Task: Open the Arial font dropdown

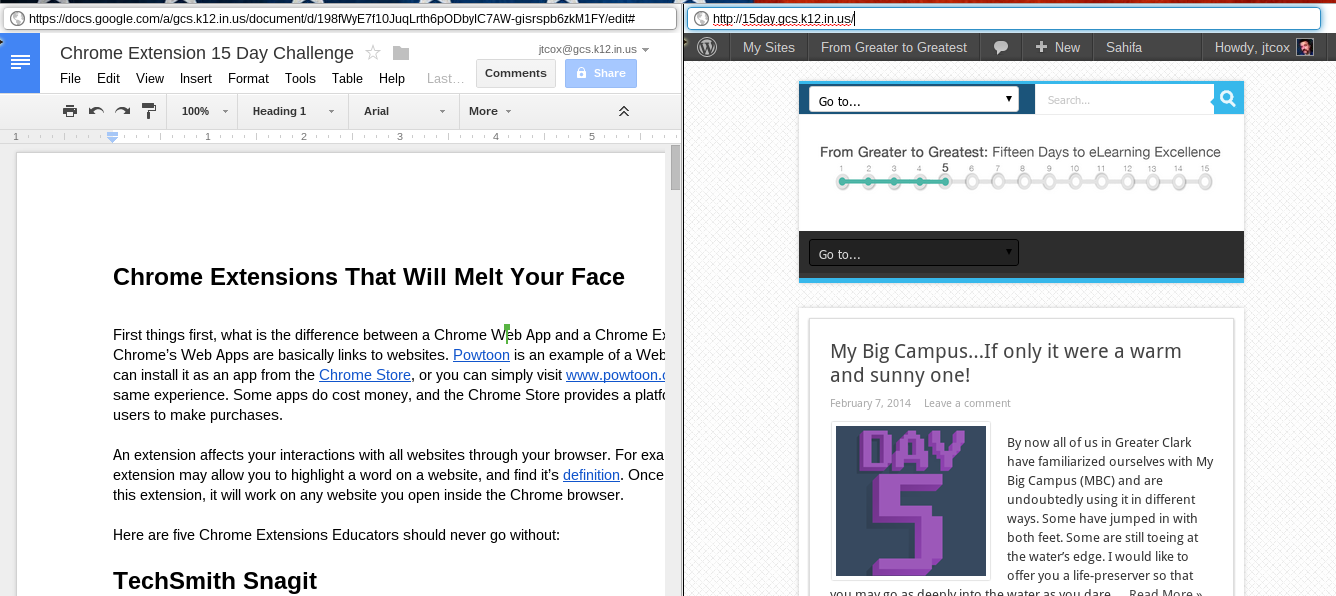Action: [x=404, y=111]
